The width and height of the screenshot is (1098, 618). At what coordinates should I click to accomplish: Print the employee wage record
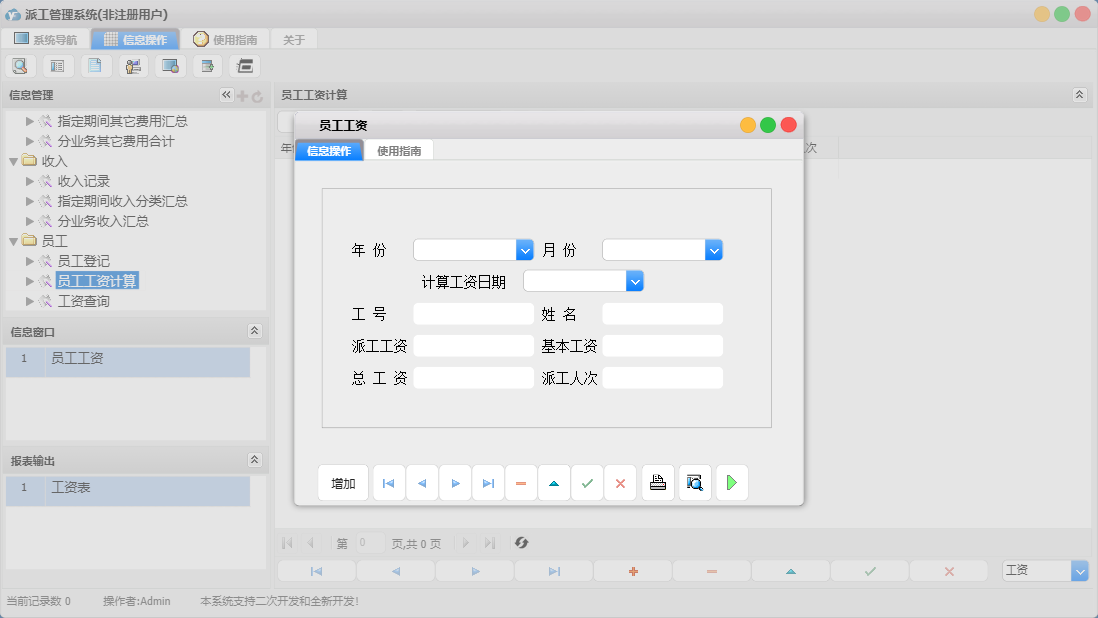tap(658, 482)
